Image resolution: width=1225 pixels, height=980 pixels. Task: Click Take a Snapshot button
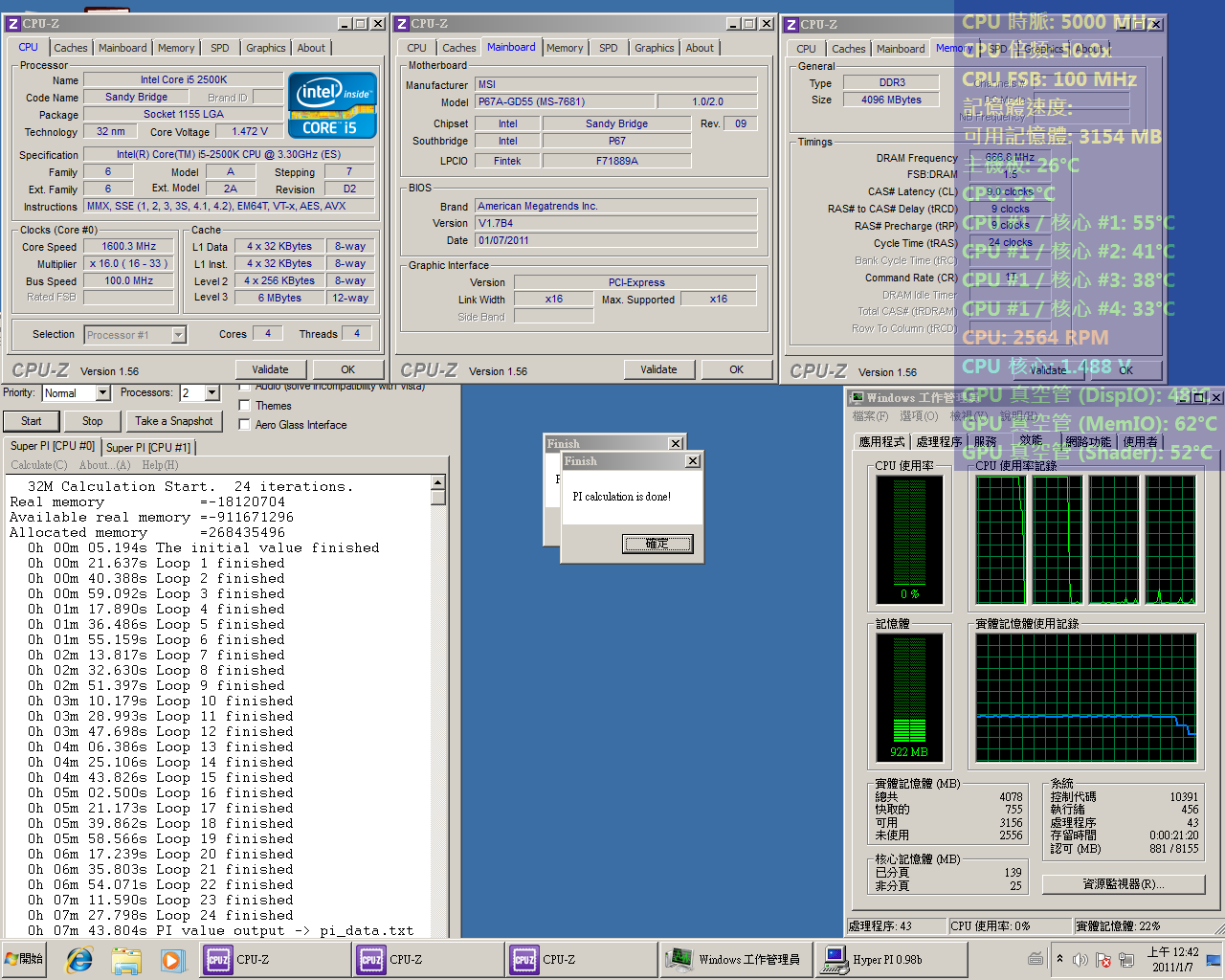[x=173, y=421]
